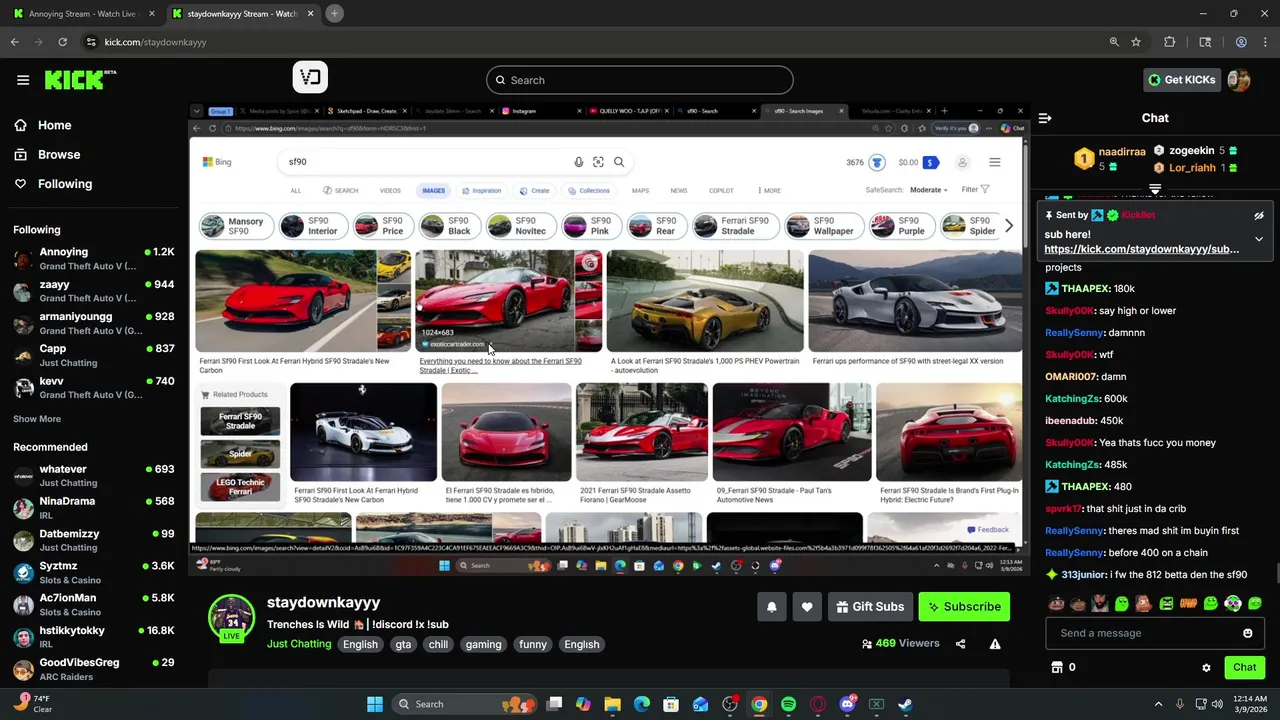Open Syztmz in Recommended list

click(x=94, y=573)
